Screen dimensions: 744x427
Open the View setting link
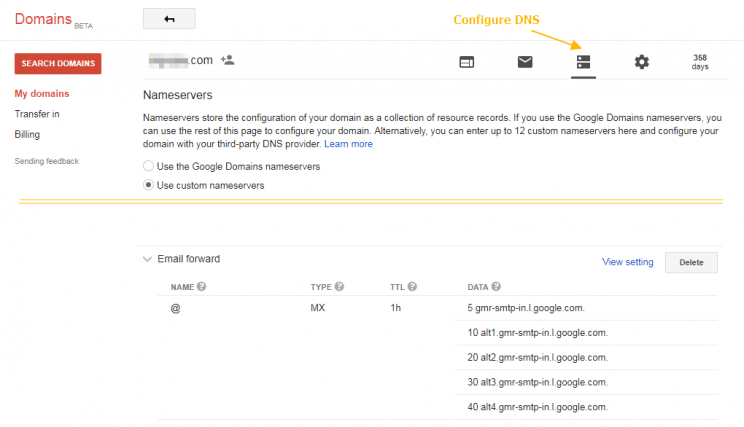point(627,262)
